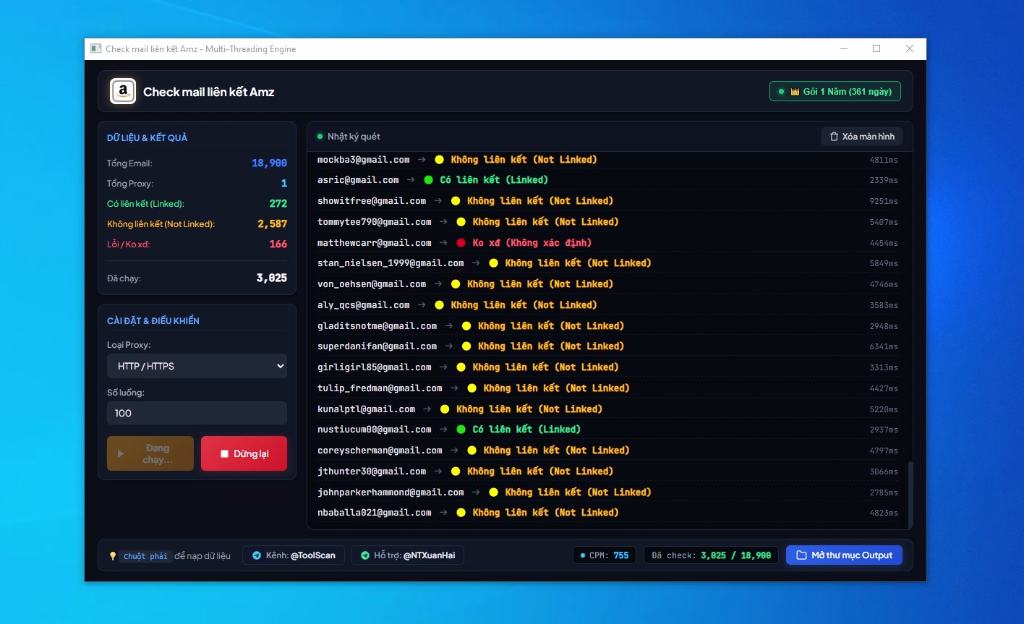This screenshot has width=1024, height=624.
Task: Click the crown icon on subscription badge
Action: (x=795, y=92)
